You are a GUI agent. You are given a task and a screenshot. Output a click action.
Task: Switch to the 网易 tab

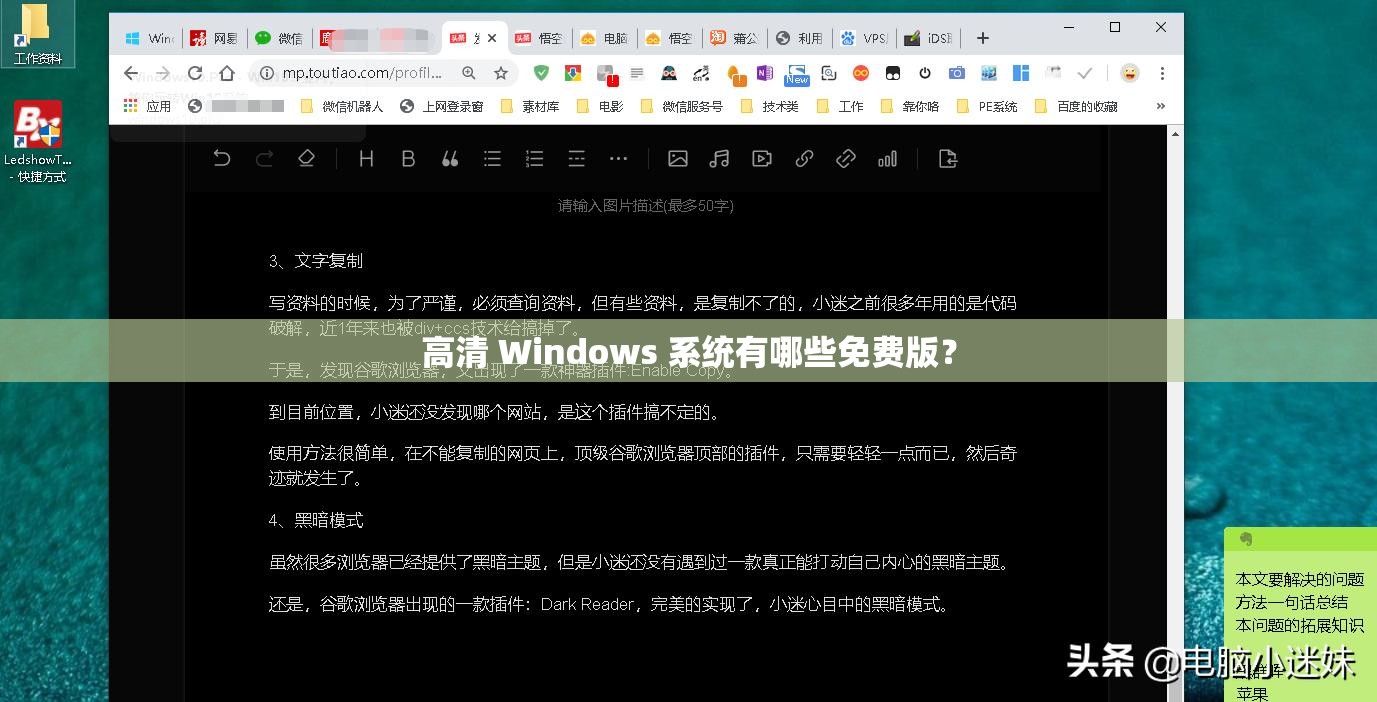214,38
